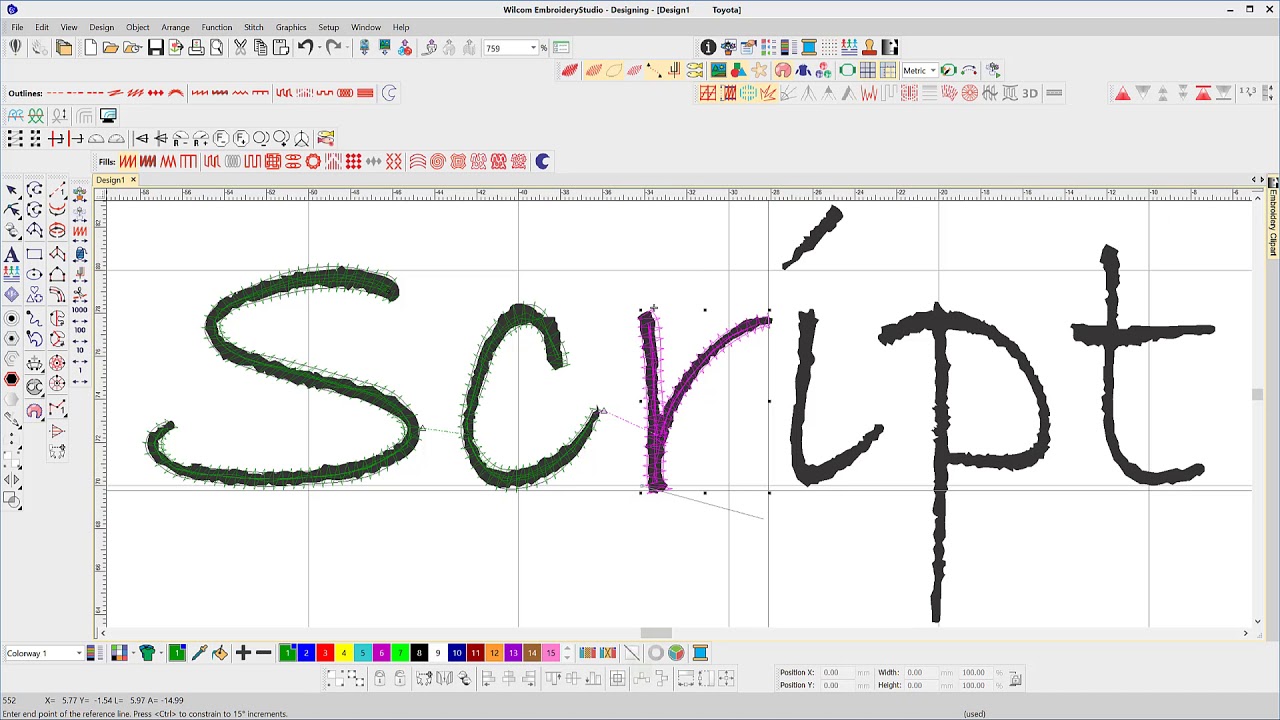Open the Setup menu

point(328,27)
